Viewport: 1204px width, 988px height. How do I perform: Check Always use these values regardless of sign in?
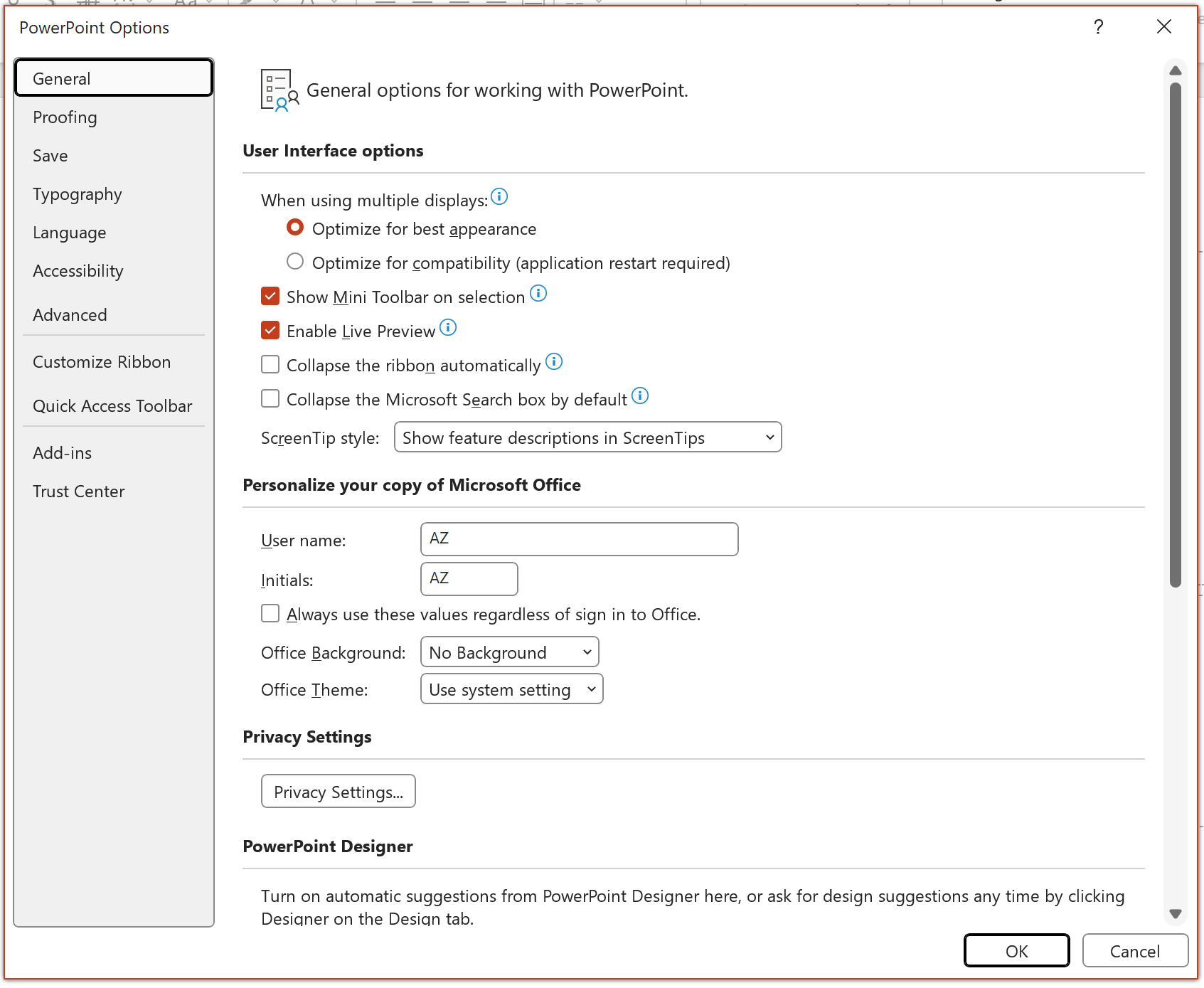[270, 613]
